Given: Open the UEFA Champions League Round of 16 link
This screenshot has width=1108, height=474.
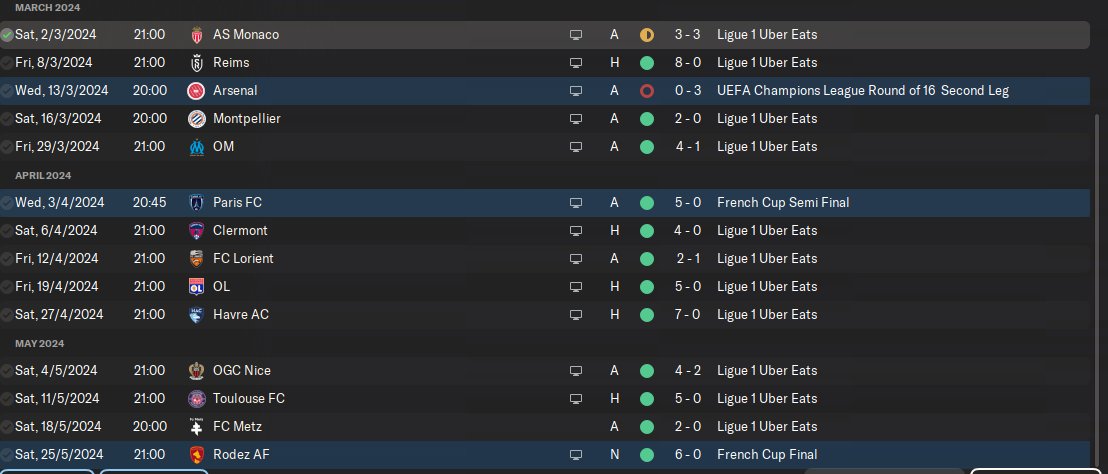Looking at the screenshot, I should [x=862, y=91].
